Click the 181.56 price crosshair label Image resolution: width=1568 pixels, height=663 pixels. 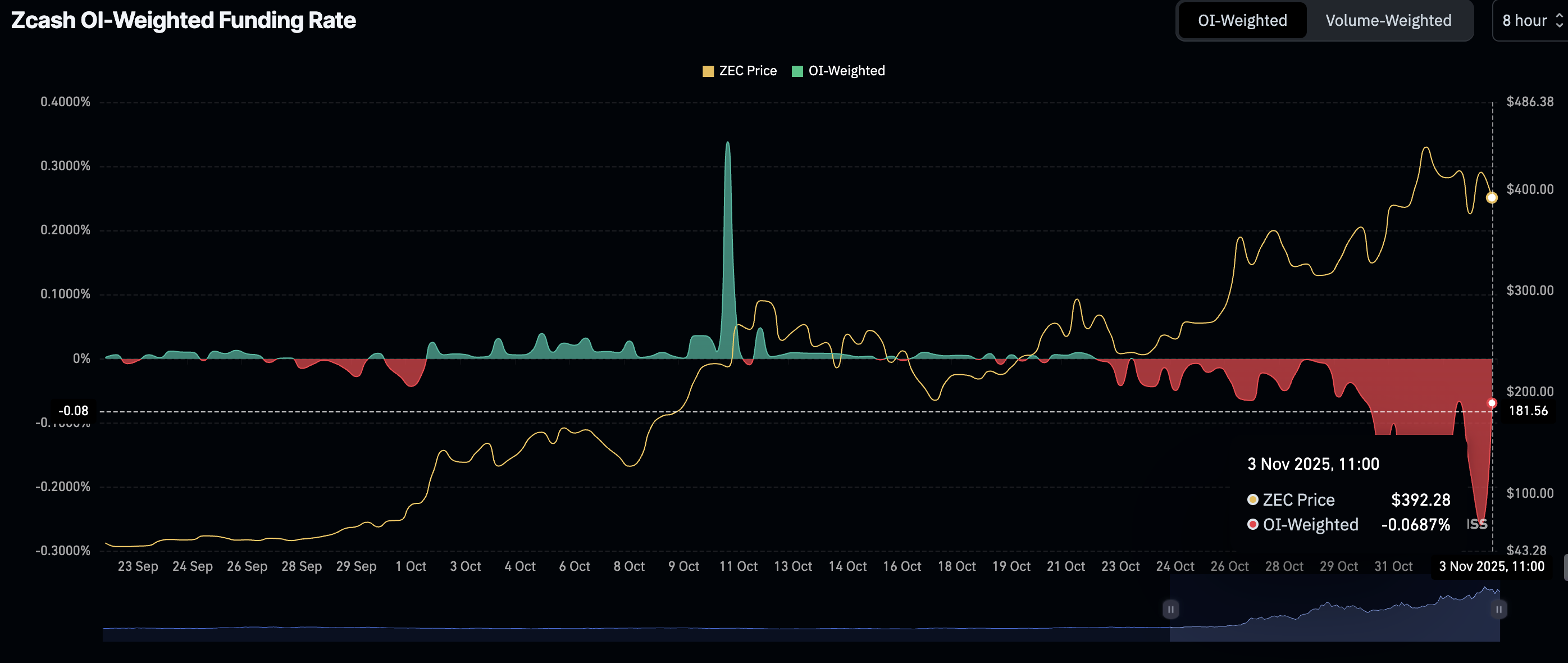pos(1528,411)
